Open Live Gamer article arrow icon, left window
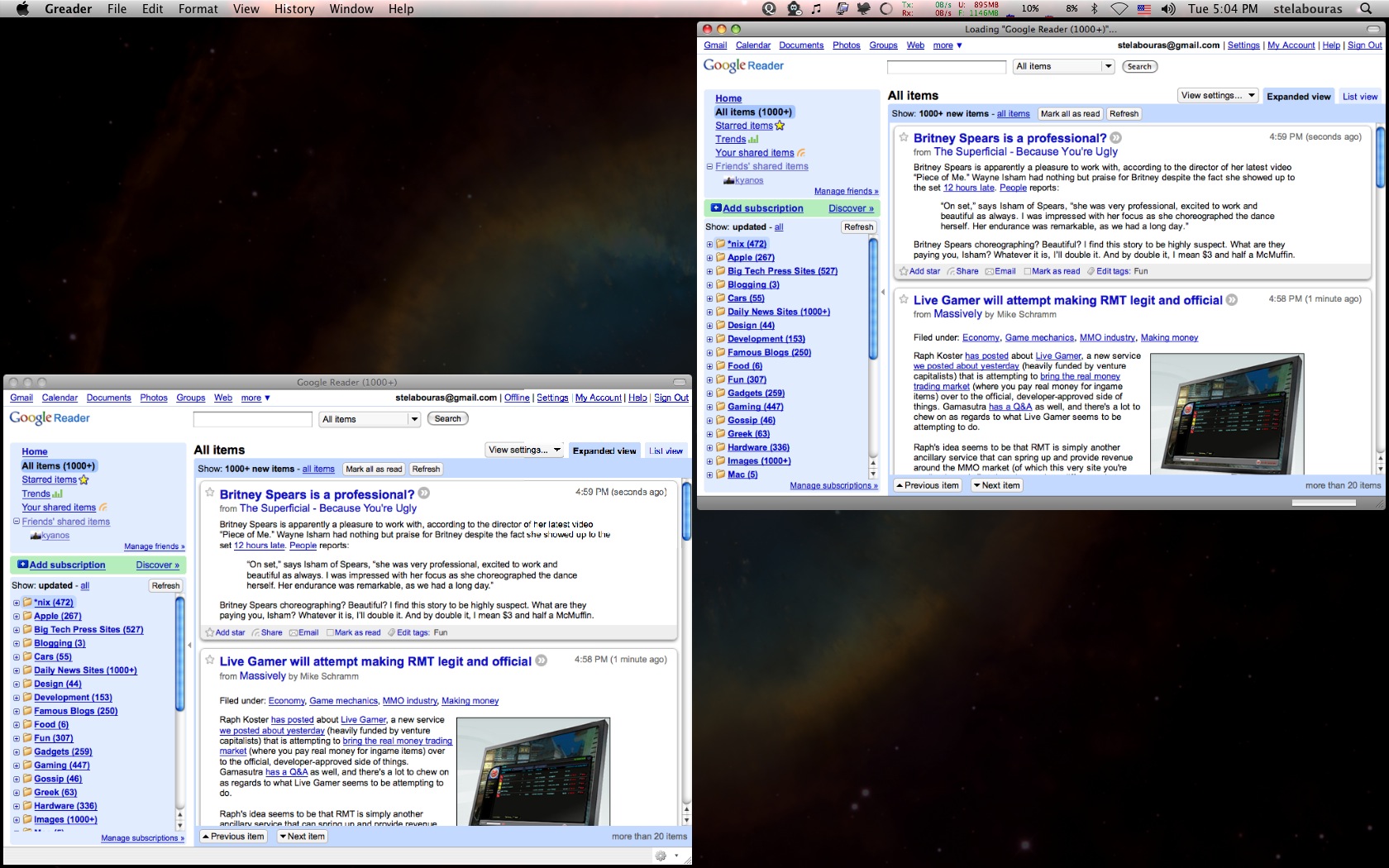The image size is (1389, 868). point(541,661)
